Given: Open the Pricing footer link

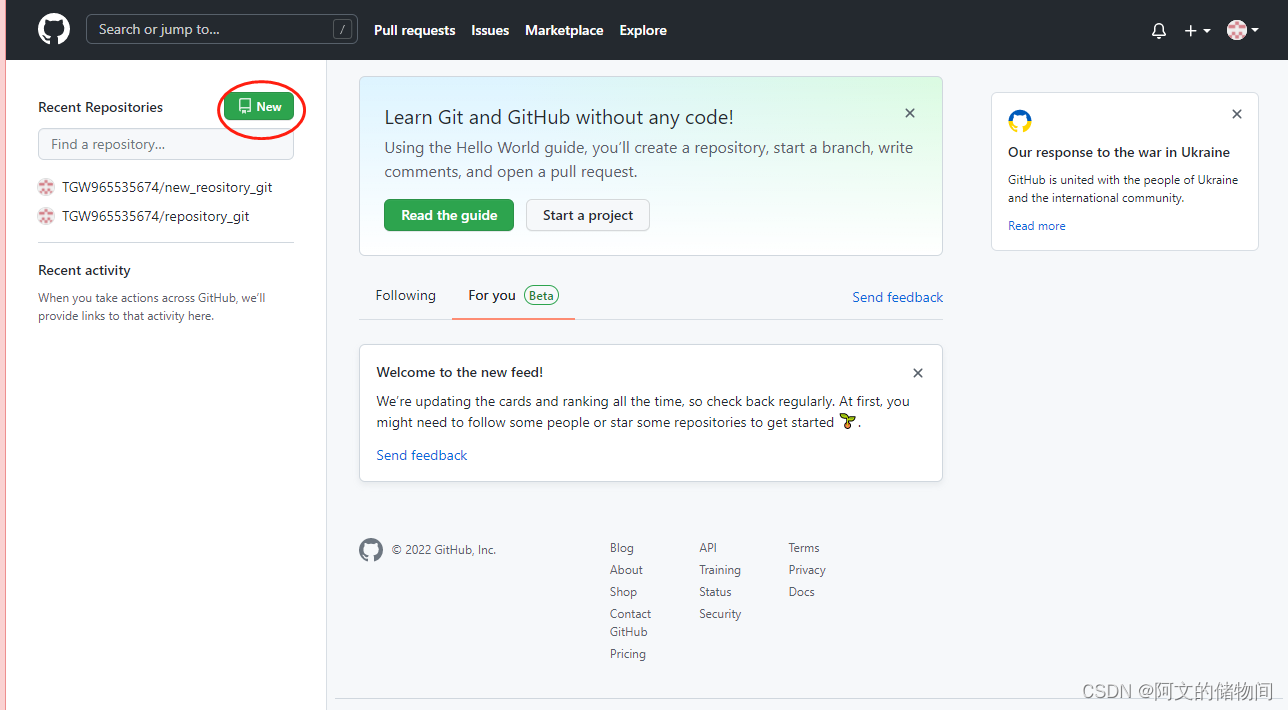Looking at the screenshot, I should (x=628, y=654).
